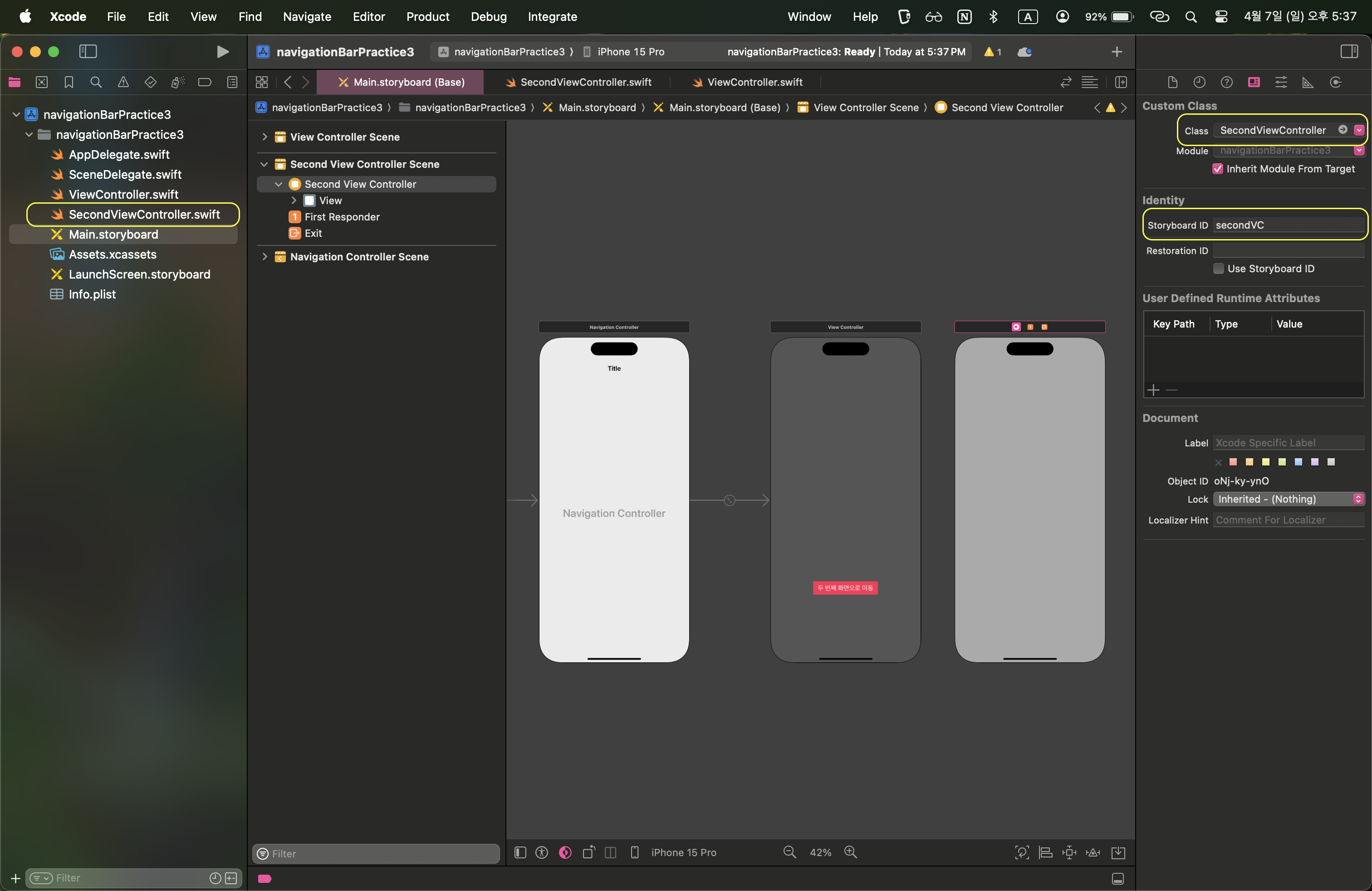Uncheck Inherit Module From Target

1217,169
